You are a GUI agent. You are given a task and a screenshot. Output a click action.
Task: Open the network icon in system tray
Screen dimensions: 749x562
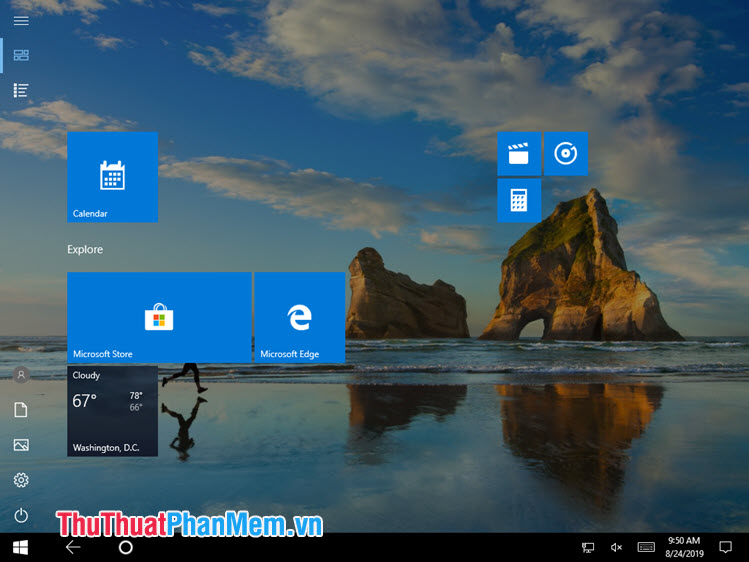pyautogui.click(x=588, y=547)
